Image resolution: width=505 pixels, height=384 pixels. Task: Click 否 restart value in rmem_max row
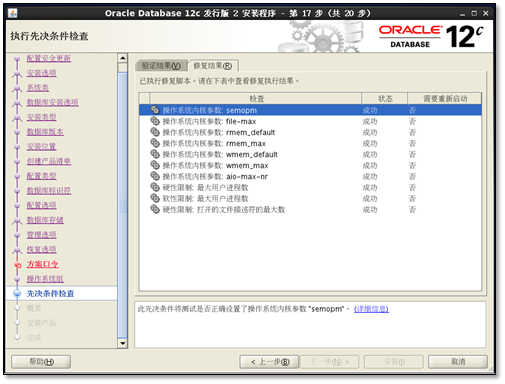pos(412,143)
